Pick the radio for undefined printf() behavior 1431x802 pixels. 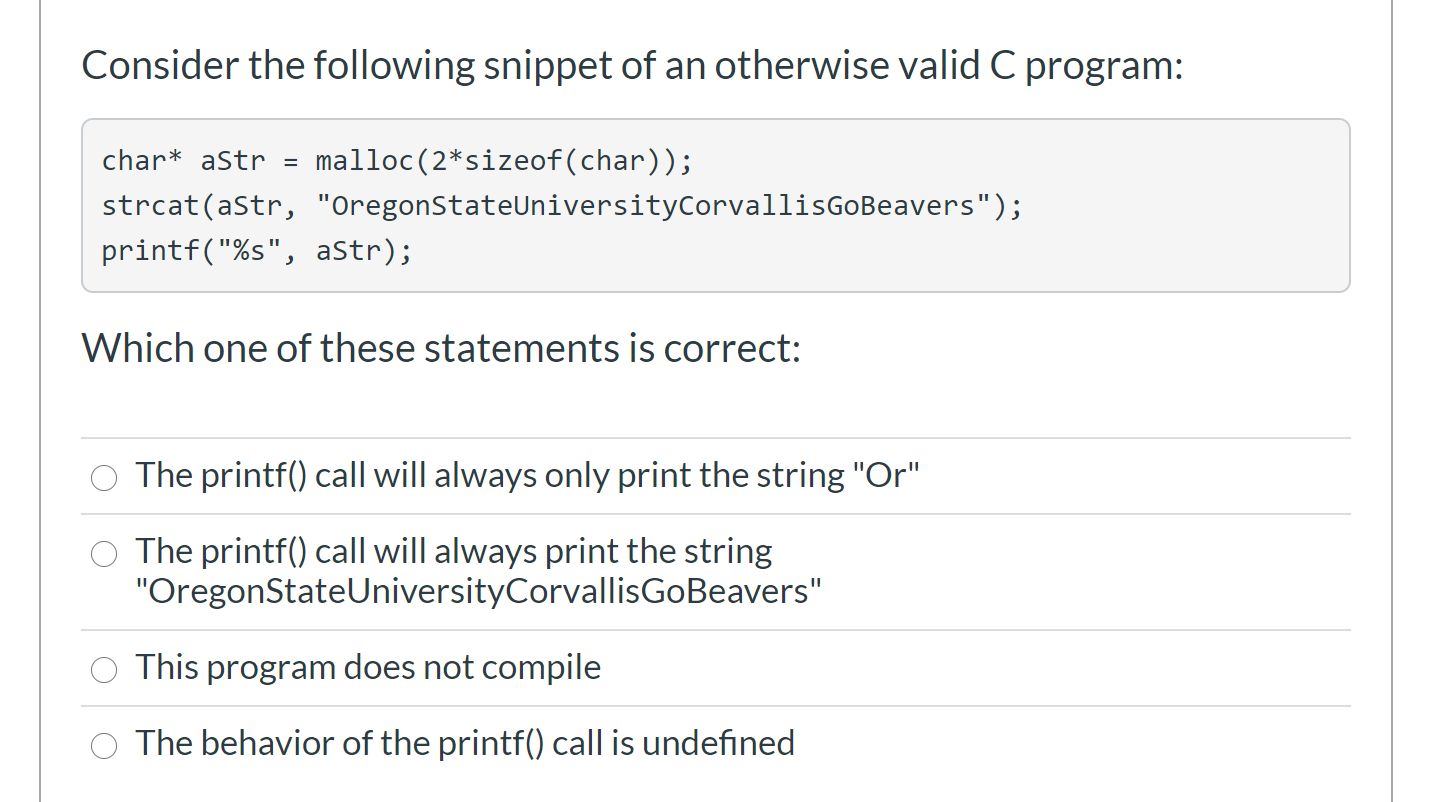[105, 746]
